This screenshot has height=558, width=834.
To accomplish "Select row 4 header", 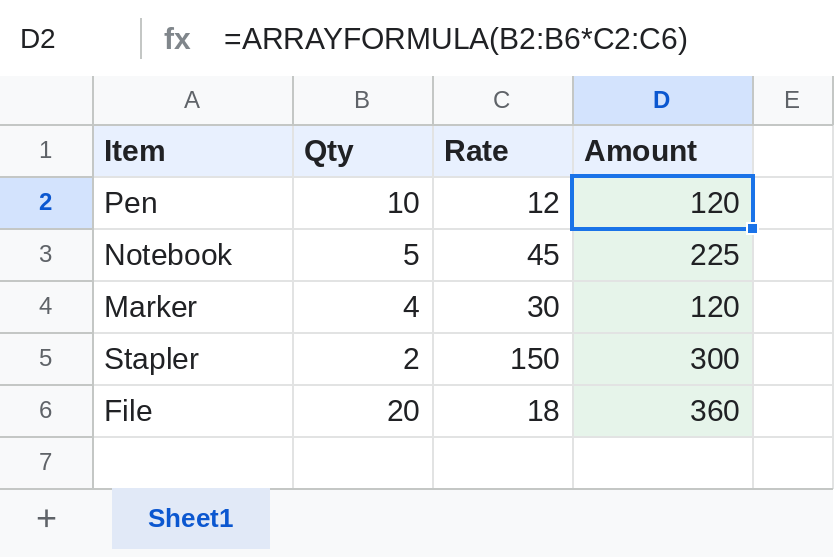I will (x=46, y=307).
